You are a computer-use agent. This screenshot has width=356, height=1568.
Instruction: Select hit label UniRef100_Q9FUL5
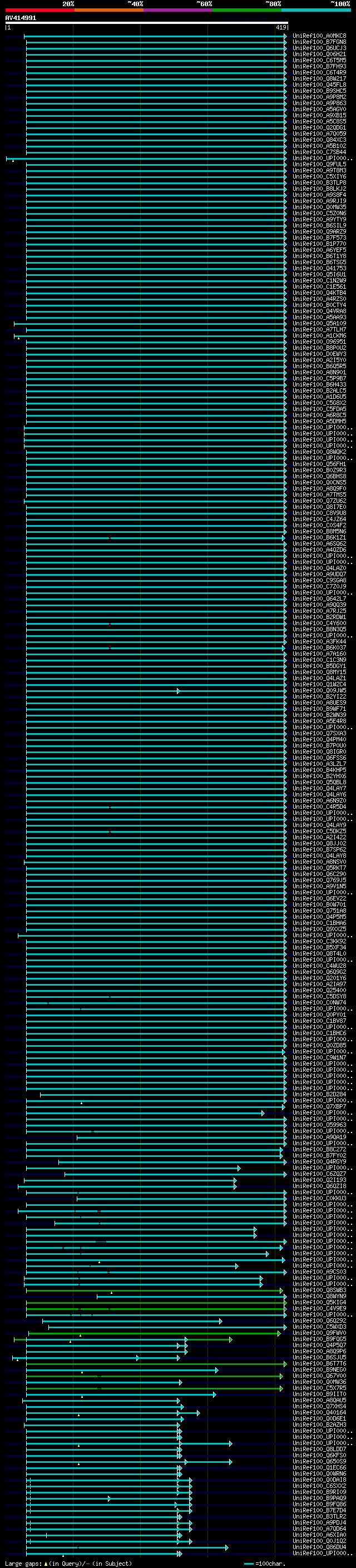(319, 164)
